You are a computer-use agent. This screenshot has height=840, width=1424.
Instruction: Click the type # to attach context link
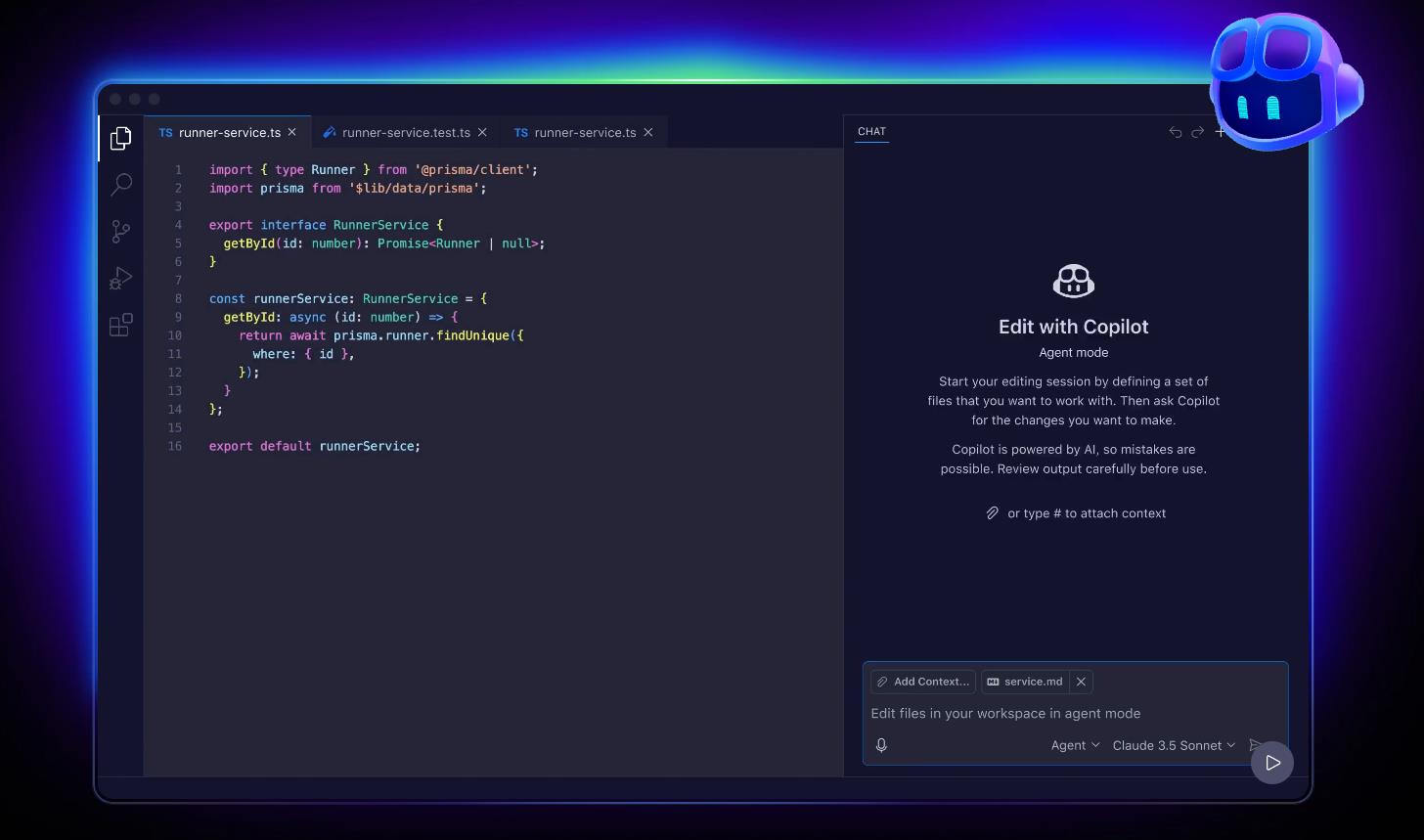click(1088, 512)
